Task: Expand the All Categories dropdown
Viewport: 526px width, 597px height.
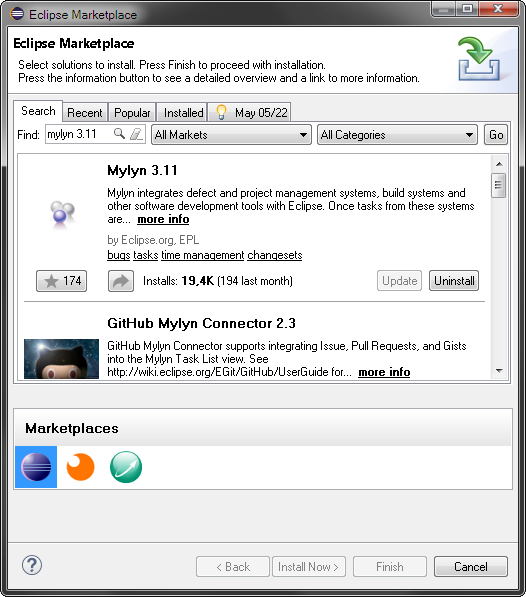Action: [397, 135]
